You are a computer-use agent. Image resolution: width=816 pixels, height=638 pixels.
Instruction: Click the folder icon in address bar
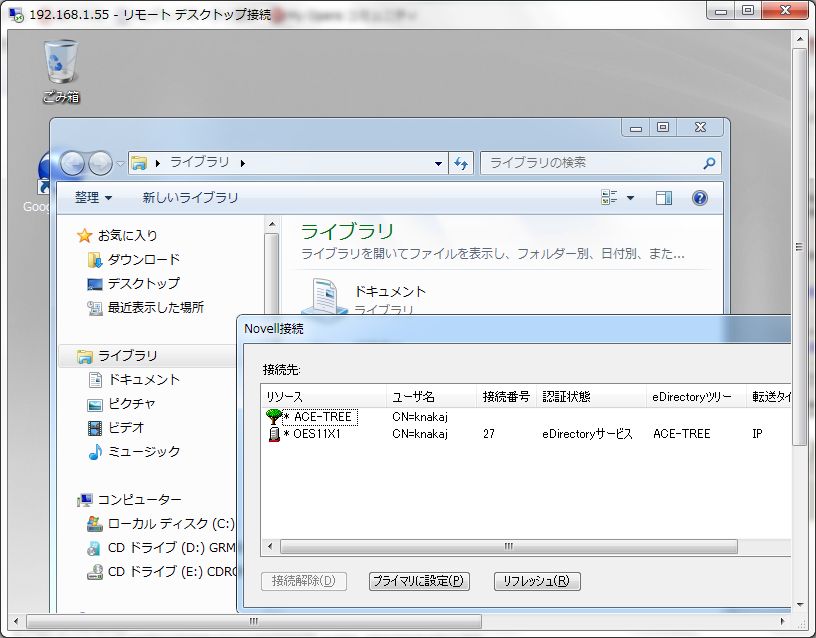point(139,163)
